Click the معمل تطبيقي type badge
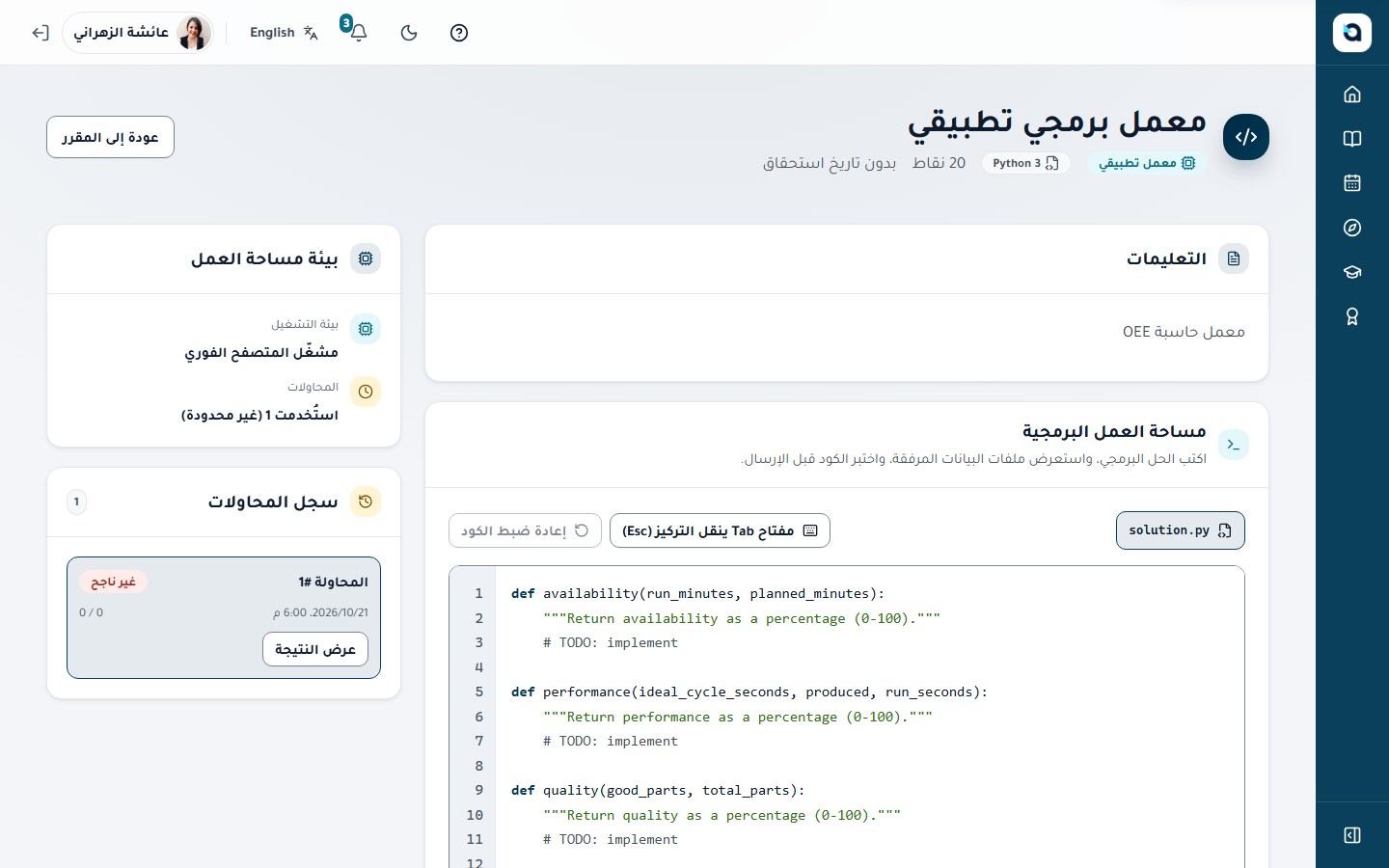This screenshot has width=1389, height=868. pos(1147,163)
